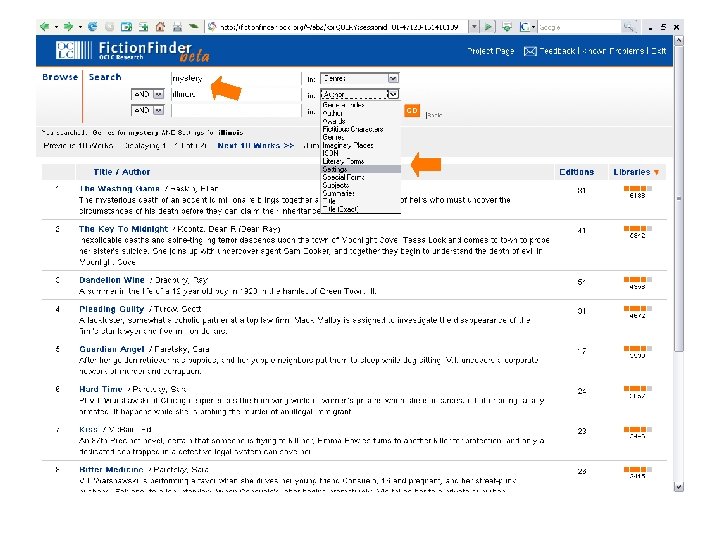720x540 pixels.
Task: Click the libraries bar for Pleading Guilty
Action: (x=637, y=309)
